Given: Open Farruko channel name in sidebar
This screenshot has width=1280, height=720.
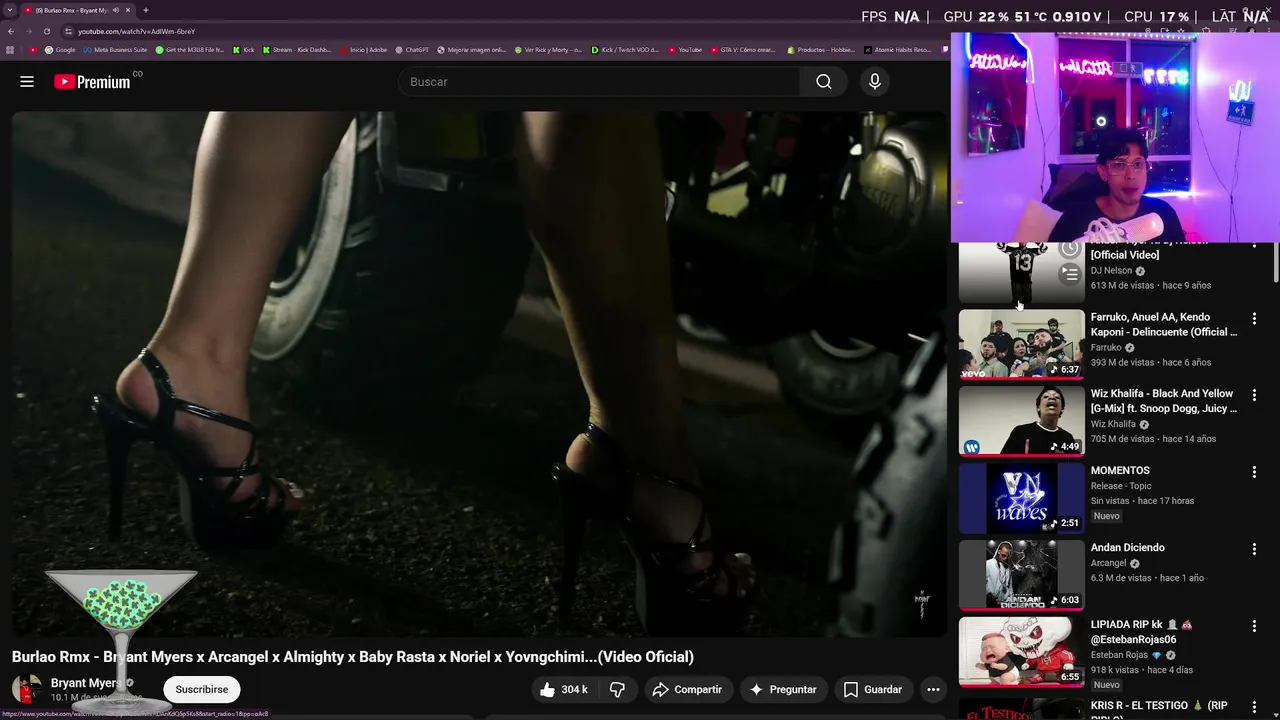Looking at the screenshot, I should [x=1106, y=348].
